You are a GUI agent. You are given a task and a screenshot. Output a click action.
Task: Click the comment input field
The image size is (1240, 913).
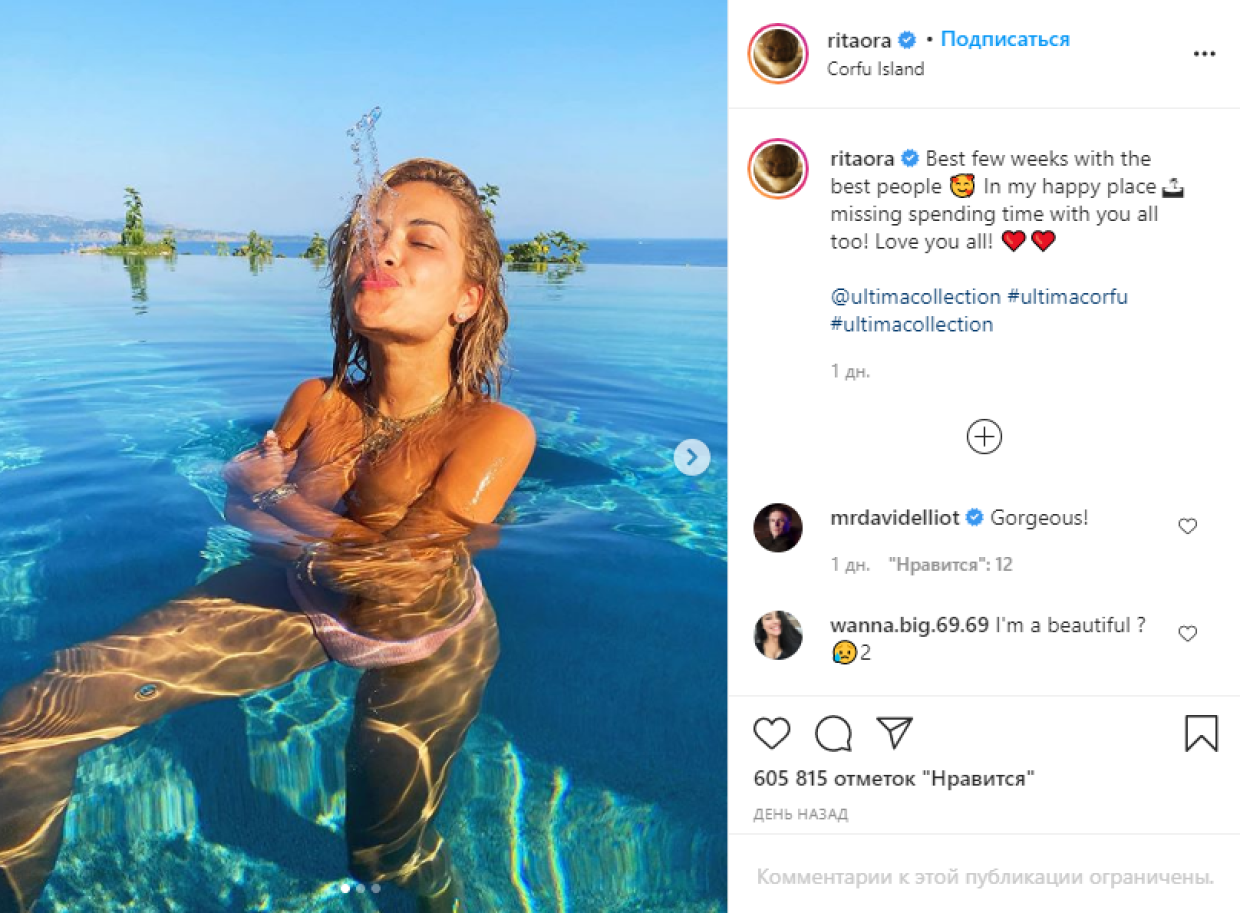tap(984, 877)
